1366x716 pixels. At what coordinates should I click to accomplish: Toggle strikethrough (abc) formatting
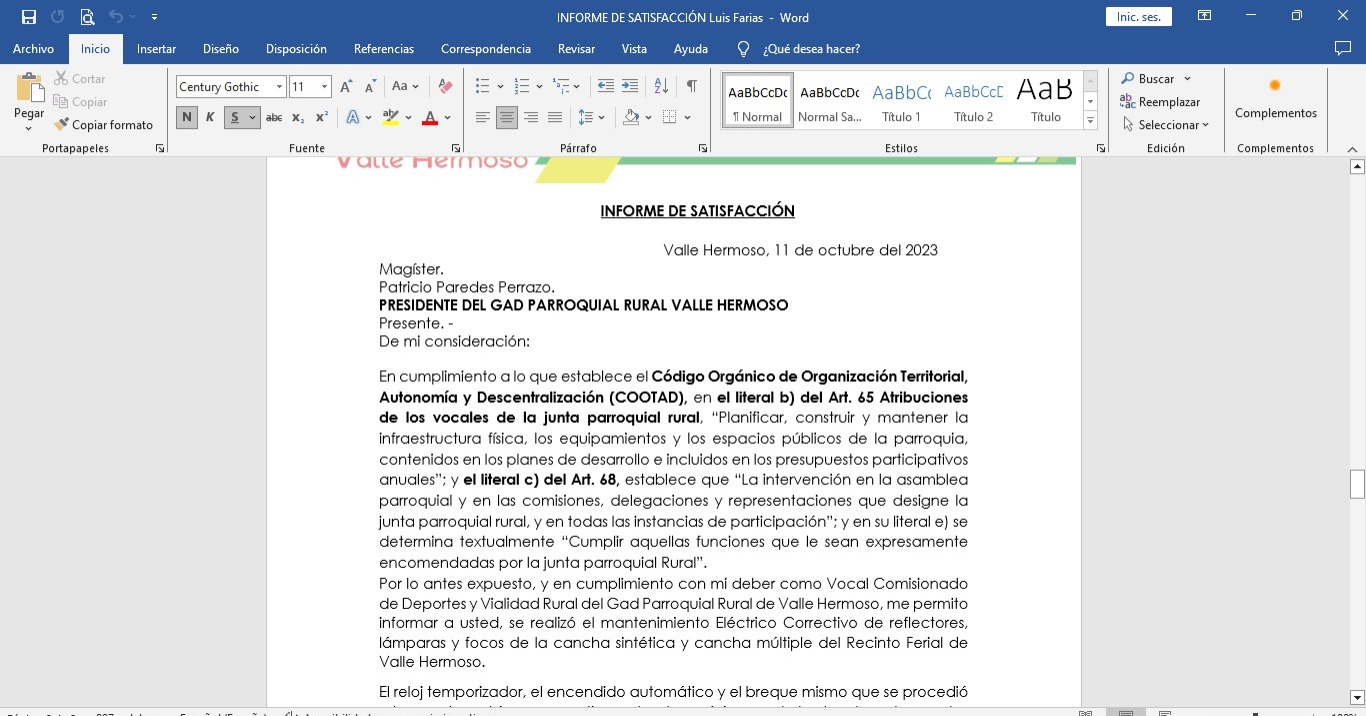click(x=274, y=118)
